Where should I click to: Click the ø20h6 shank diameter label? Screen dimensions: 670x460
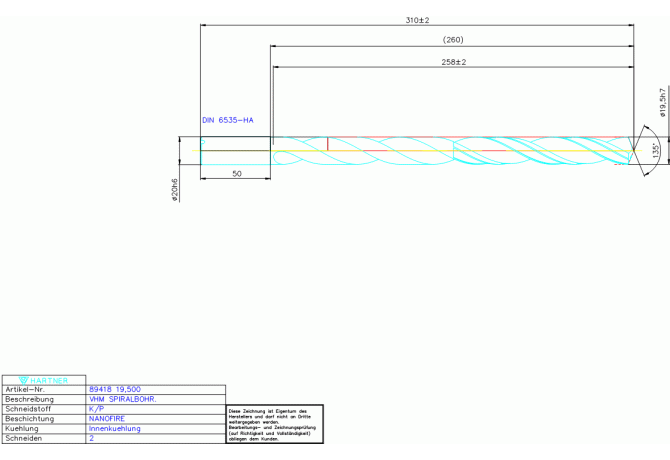175,190
